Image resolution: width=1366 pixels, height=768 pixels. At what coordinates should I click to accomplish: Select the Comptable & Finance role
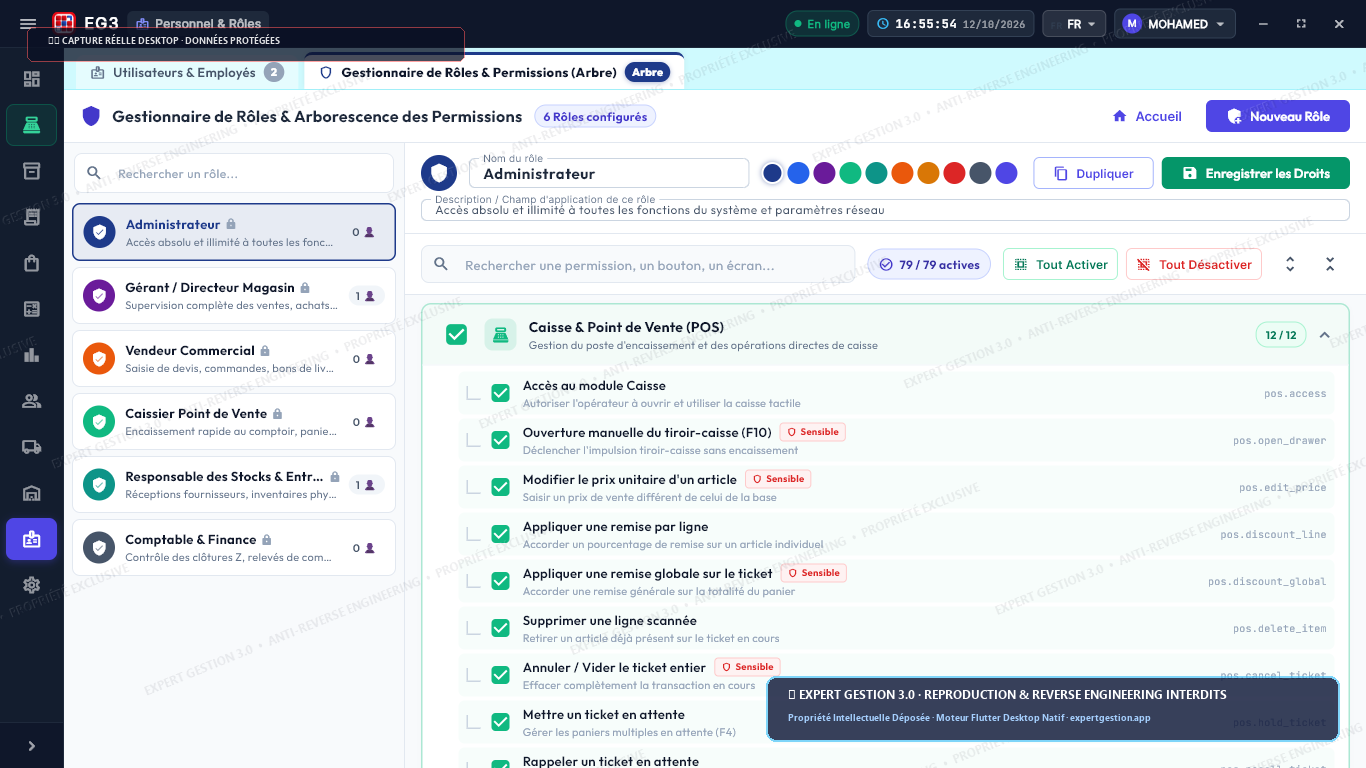click(x=234, y=548)
